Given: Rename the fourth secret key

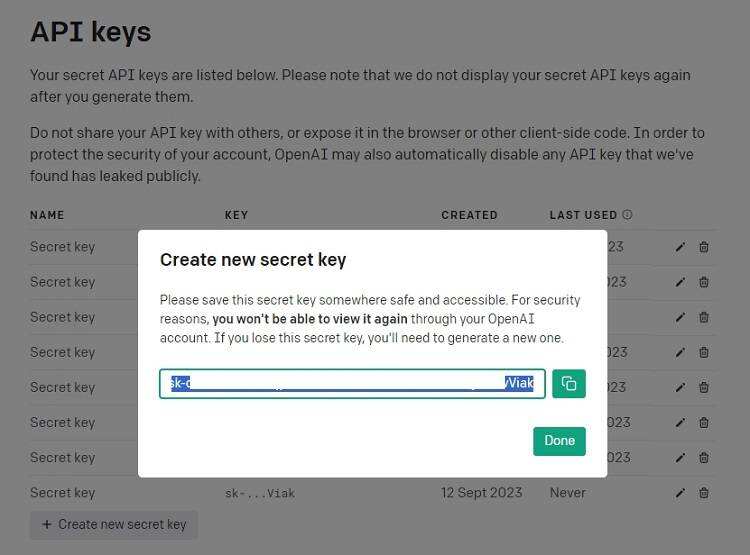Looking at the screenshot, I should (680, 352).
